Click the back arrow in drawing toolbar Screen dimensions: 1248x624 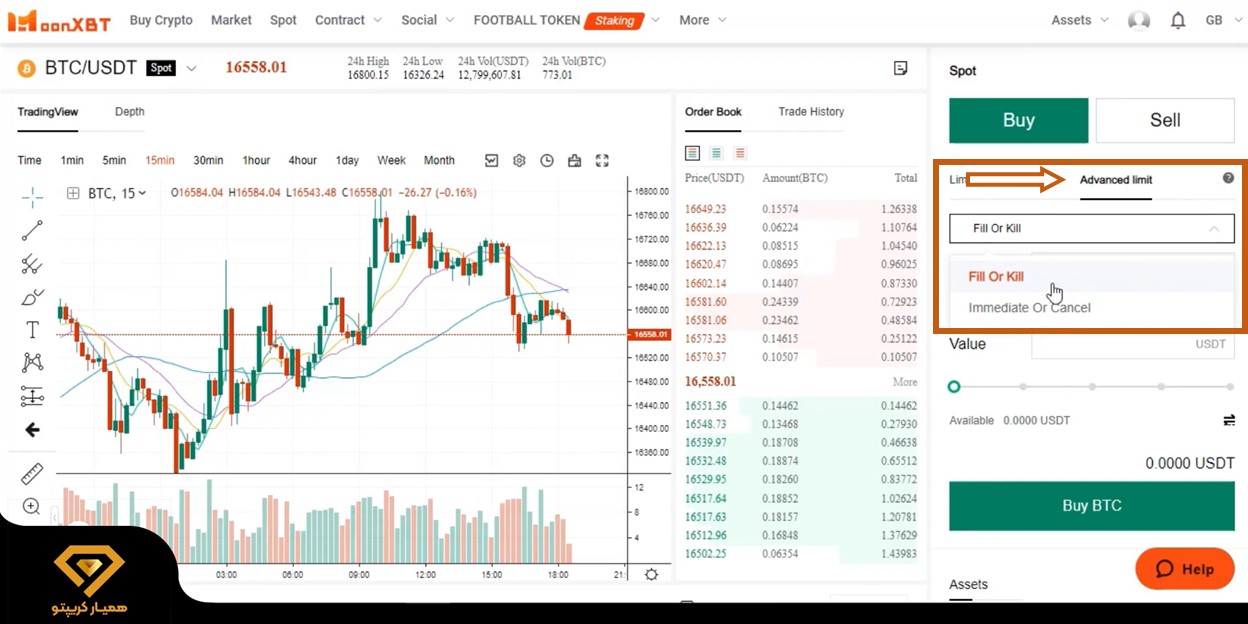tap(32, 430)
